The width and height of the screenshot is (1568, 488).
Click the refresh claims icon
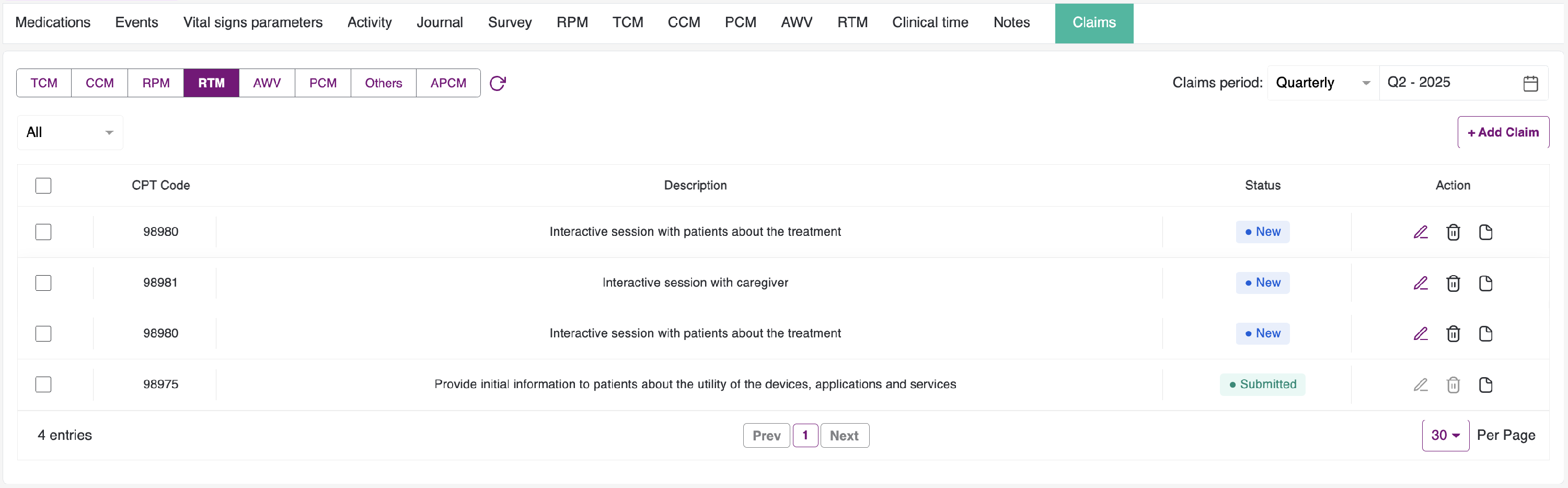[x=497, y=83]
